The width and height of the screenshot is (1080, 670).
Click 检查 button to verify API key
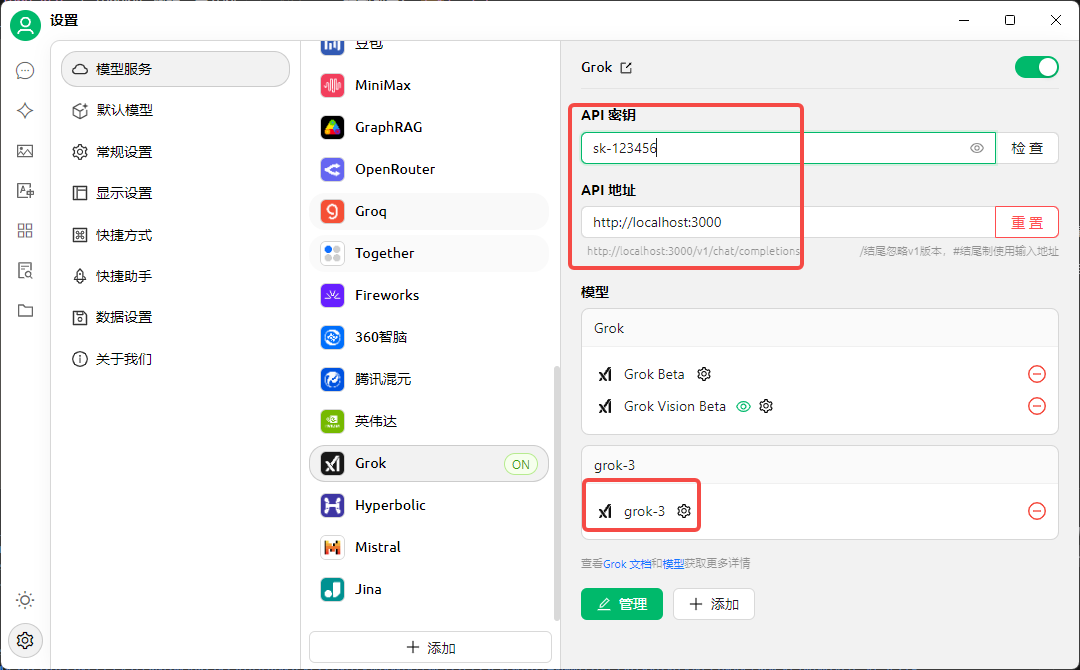pos(1027,148)
